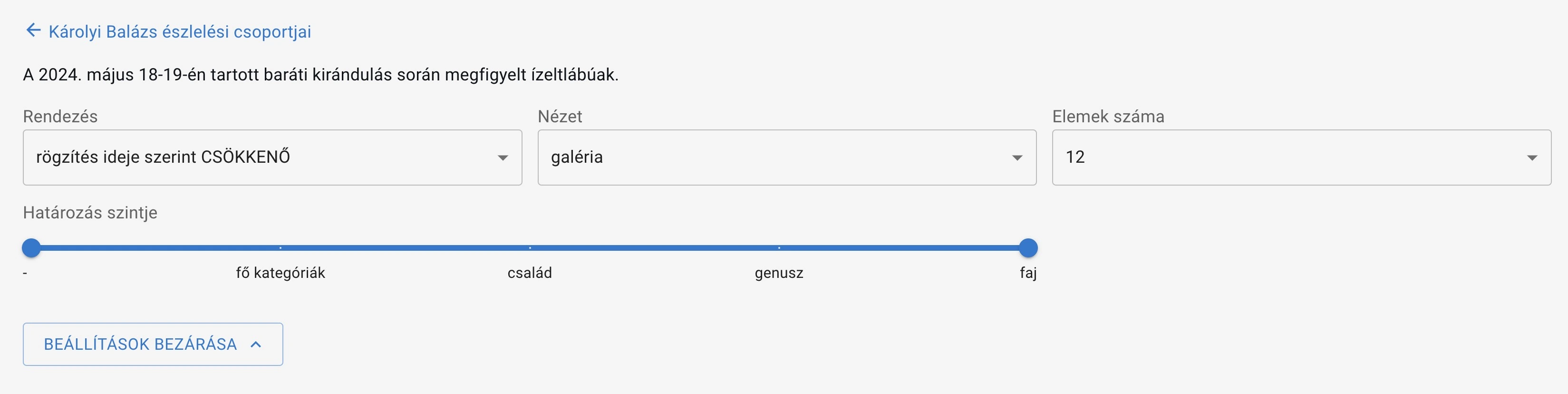This screenshot has width=1568, height=394.
Task: Click the back arrow to return
Action: click(x=32, y=30)
